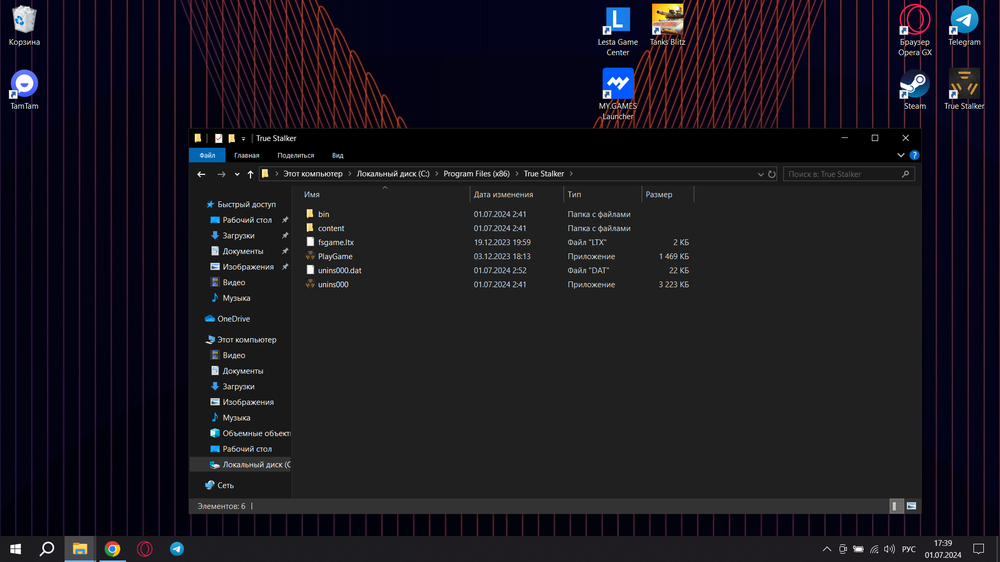Image resolution: width=1000 pixels, height=562 pixels.
Task: Select Загрузки under Quick access
Action: point(238,236)
